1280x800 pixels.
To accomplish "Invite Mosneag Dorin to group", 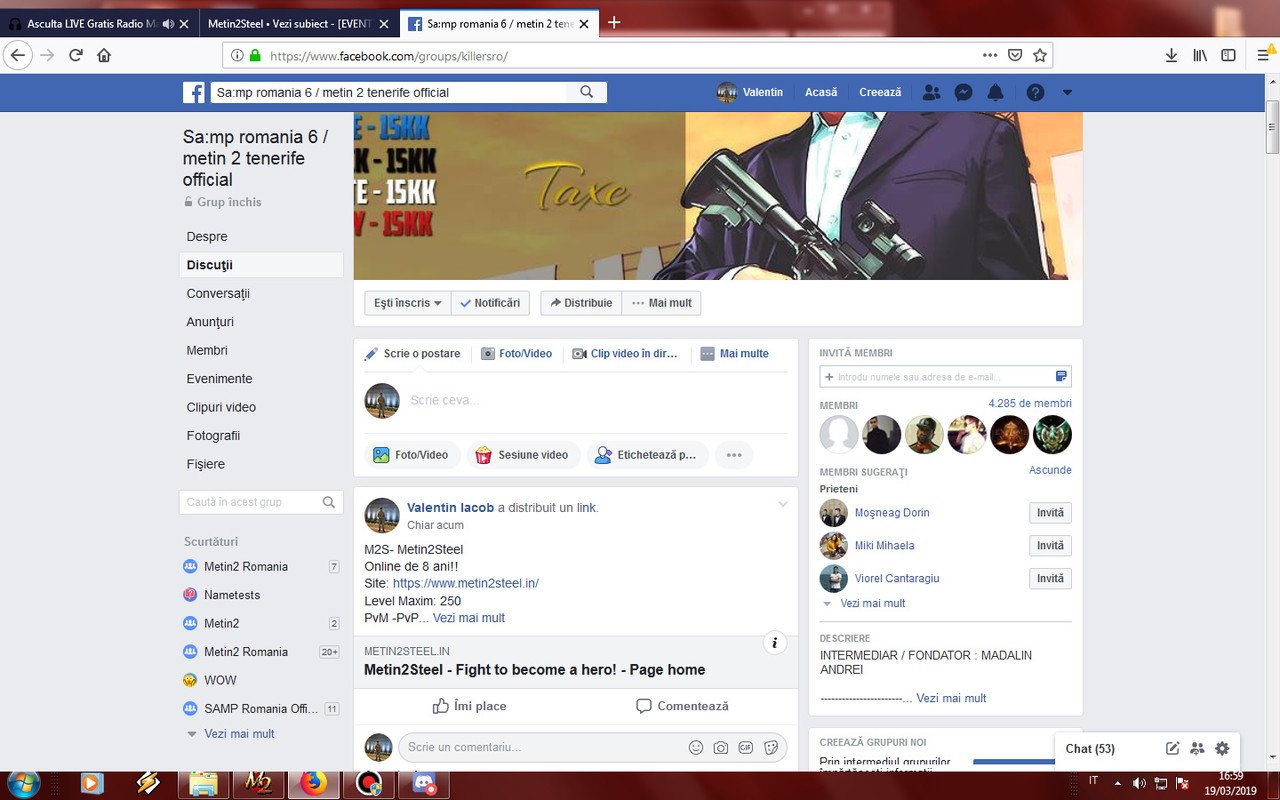I will pos(1050,513).
